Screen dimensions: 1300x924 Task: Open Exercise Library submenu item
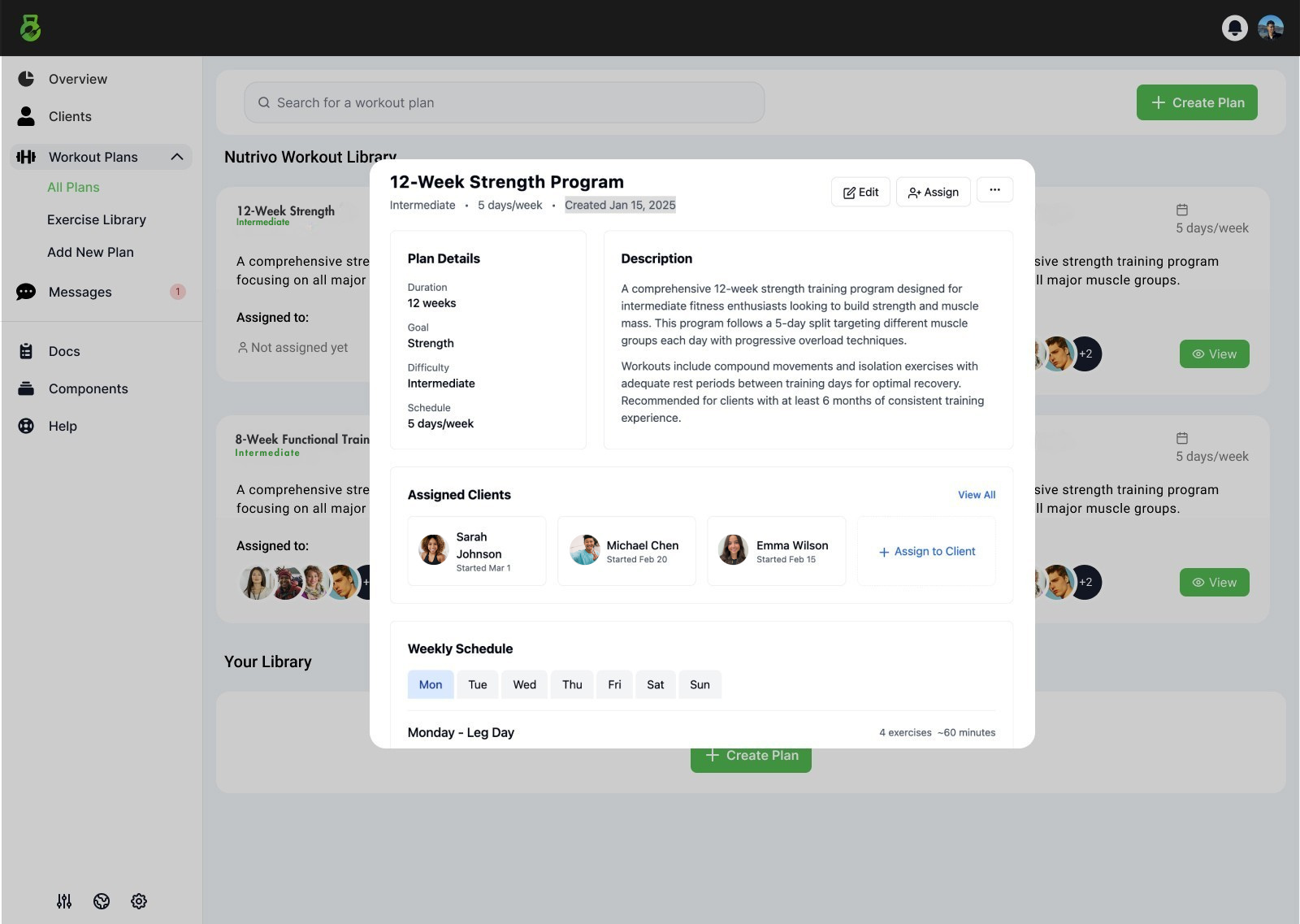tap(97, 219)
